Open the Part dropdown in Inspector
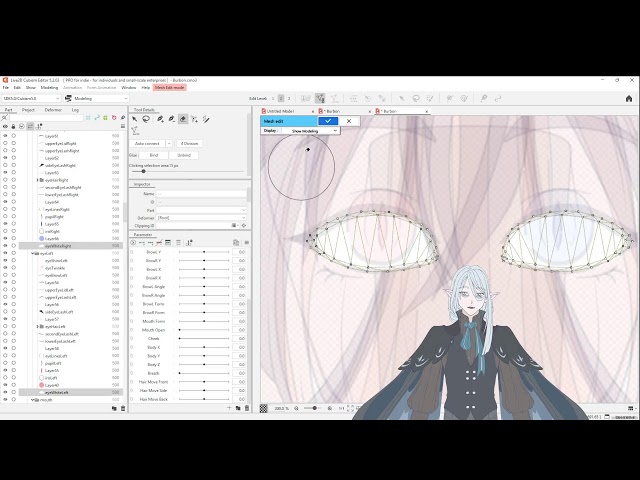The image size is (640, 480). 202,210
